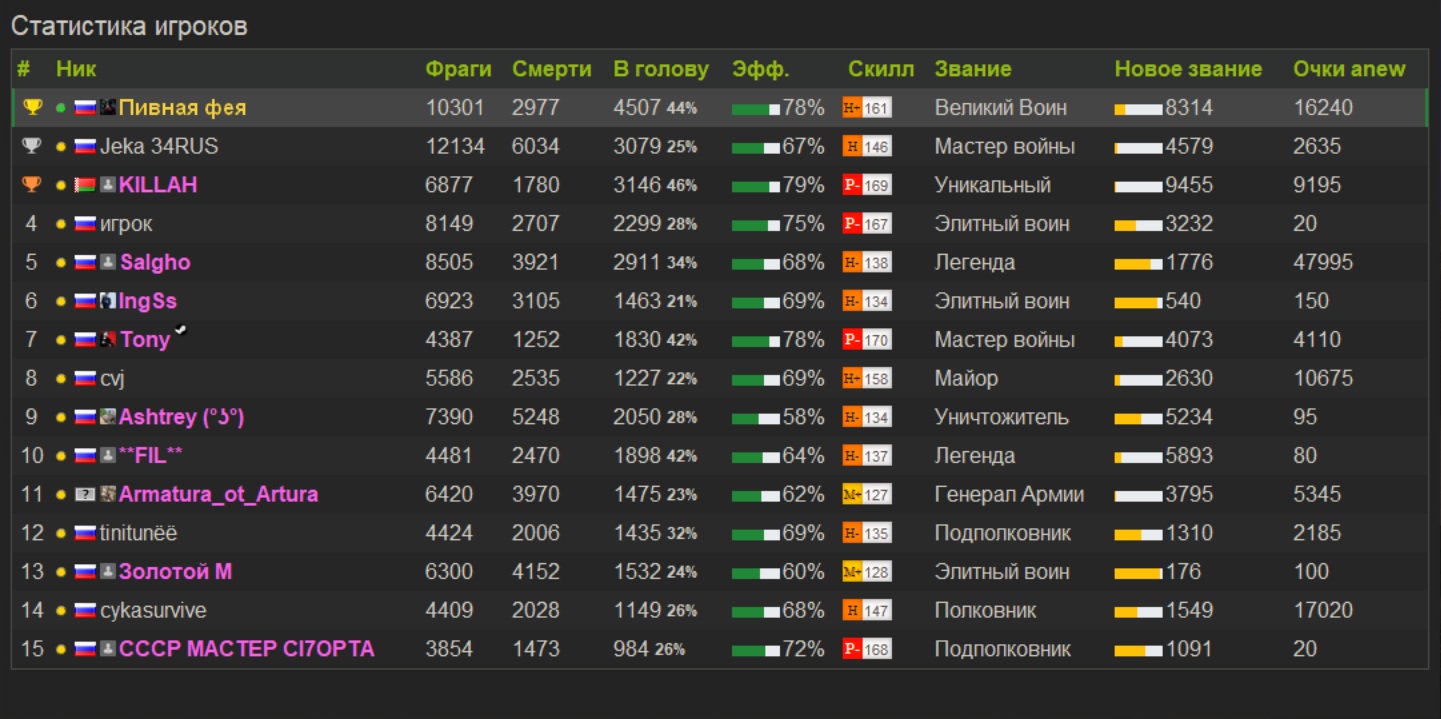Click the skill badge showing 170
The height and width of the screenshot is (719, 1441).
[x=866, y=340]
